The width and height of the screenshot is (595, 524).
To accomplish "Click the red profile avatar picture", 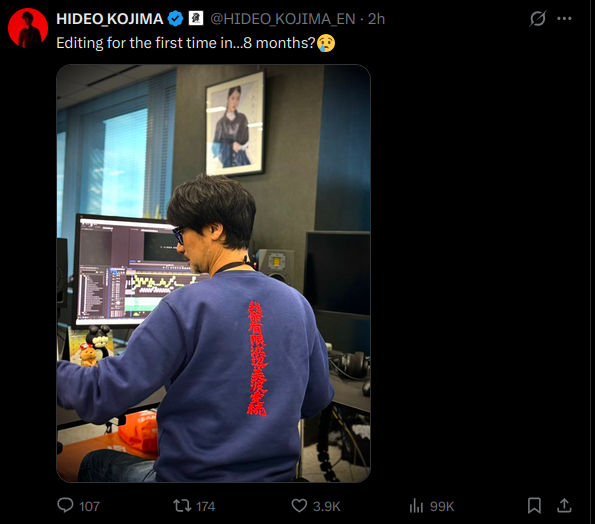I will 28,28.
